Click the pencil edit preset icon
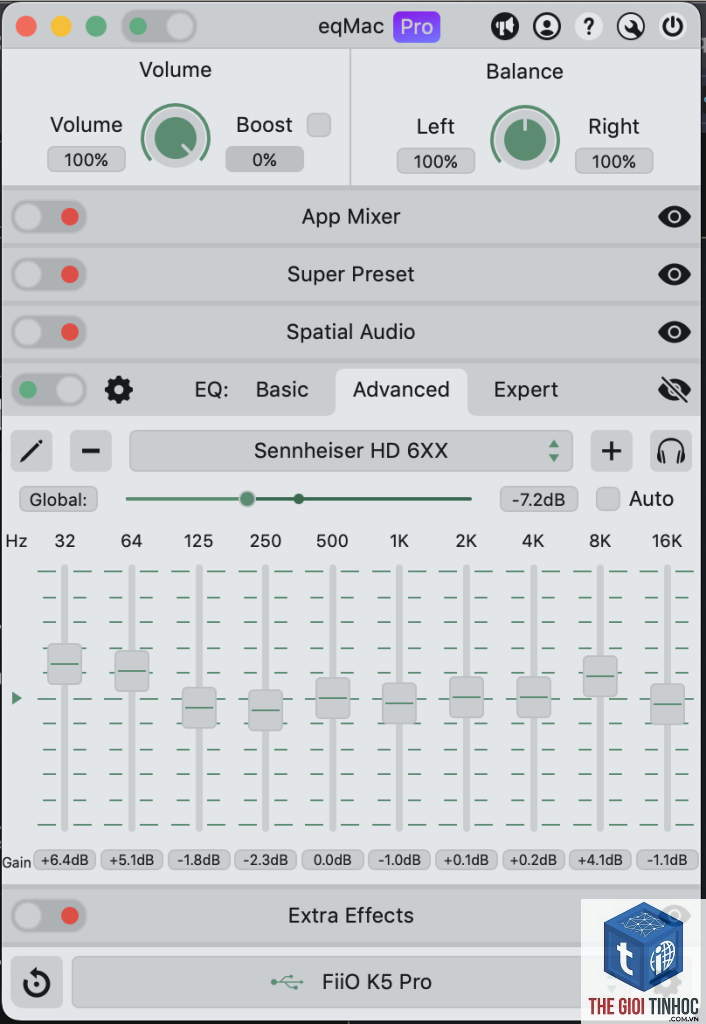The width and height of the screenshot is (706, 1024). pyautogui.click(x=31, y=451)
